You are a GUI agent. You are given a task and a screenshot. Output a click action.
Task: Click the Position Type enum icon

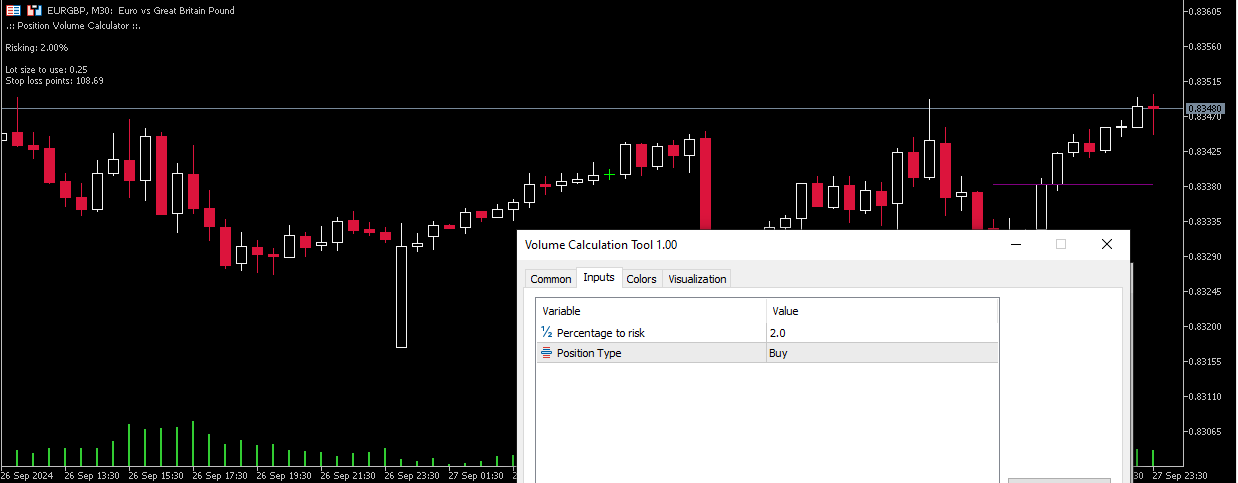click(547, 353)
